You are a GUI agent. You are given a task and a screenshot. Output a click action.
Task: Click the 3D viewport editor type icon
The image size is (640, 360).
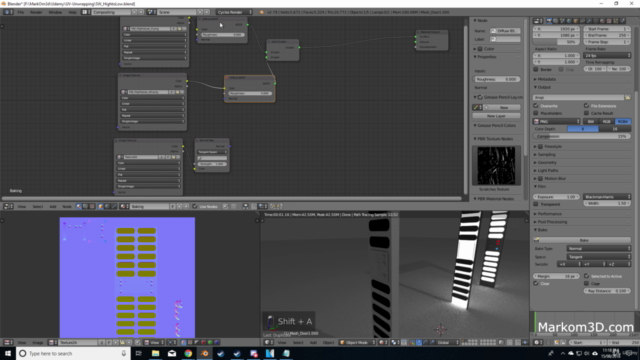tap(268, 342)
